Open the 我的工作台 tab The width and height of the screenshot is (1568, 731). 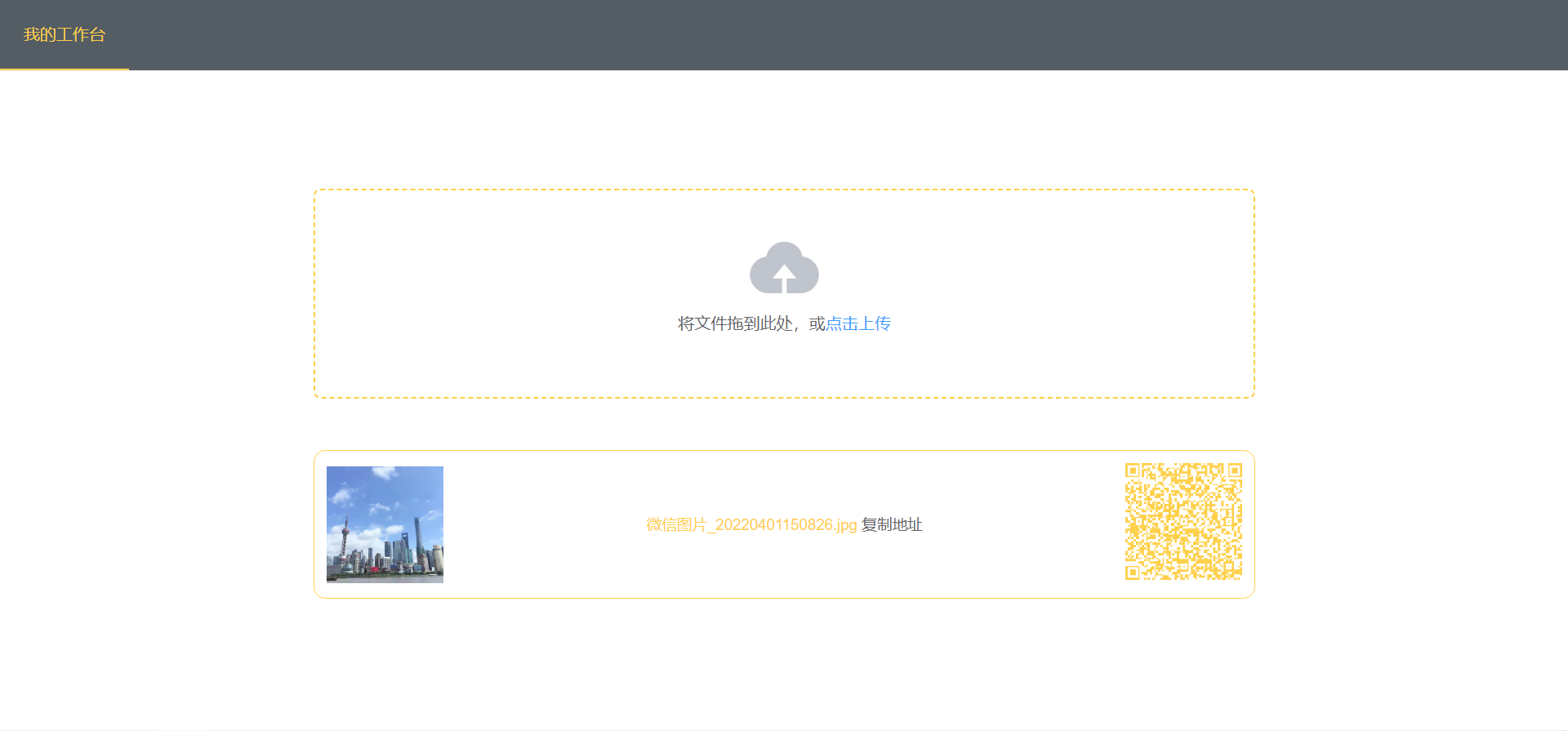point(65,34)
